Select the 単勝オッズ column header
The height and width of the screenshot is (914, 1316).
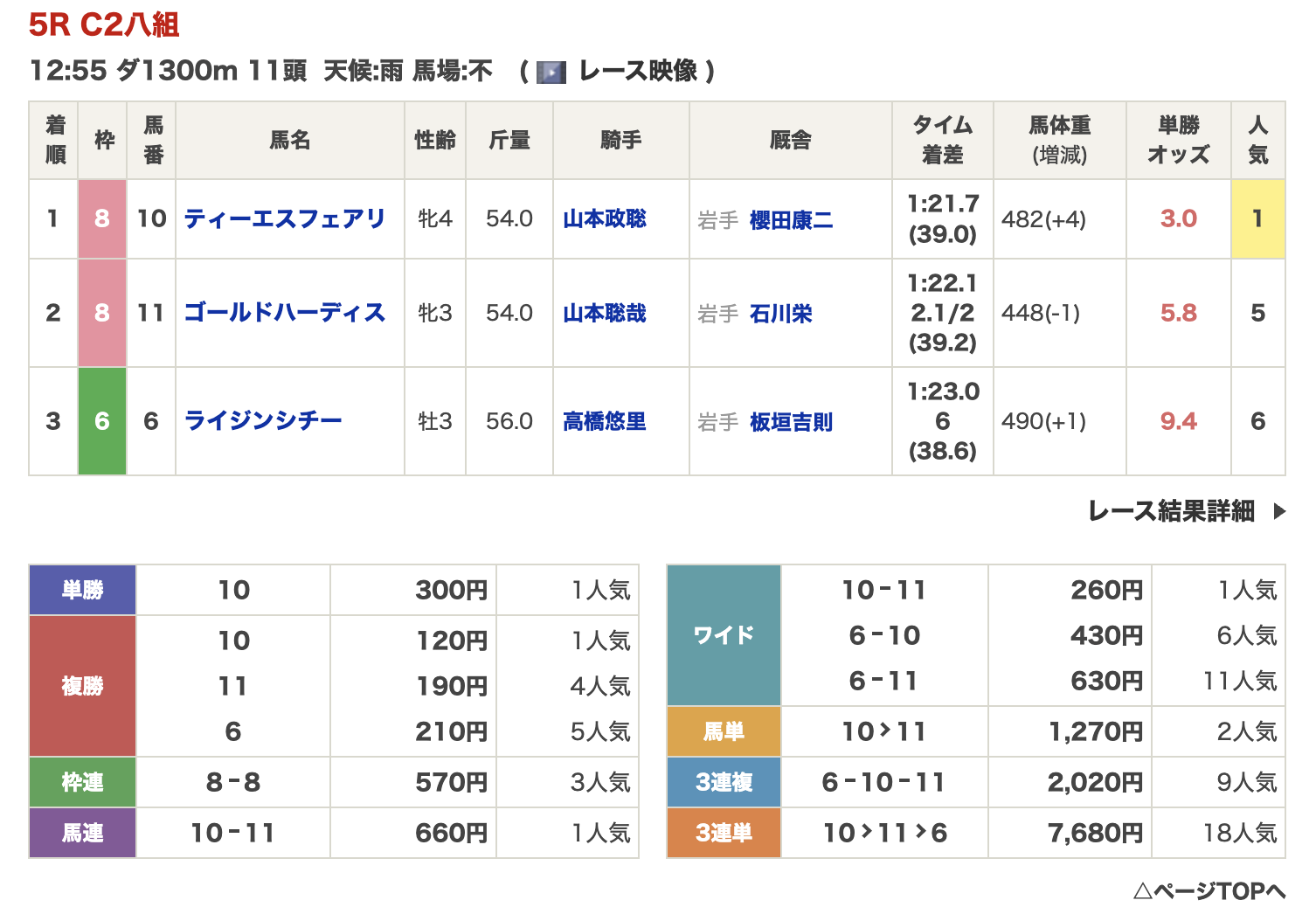1178,140
